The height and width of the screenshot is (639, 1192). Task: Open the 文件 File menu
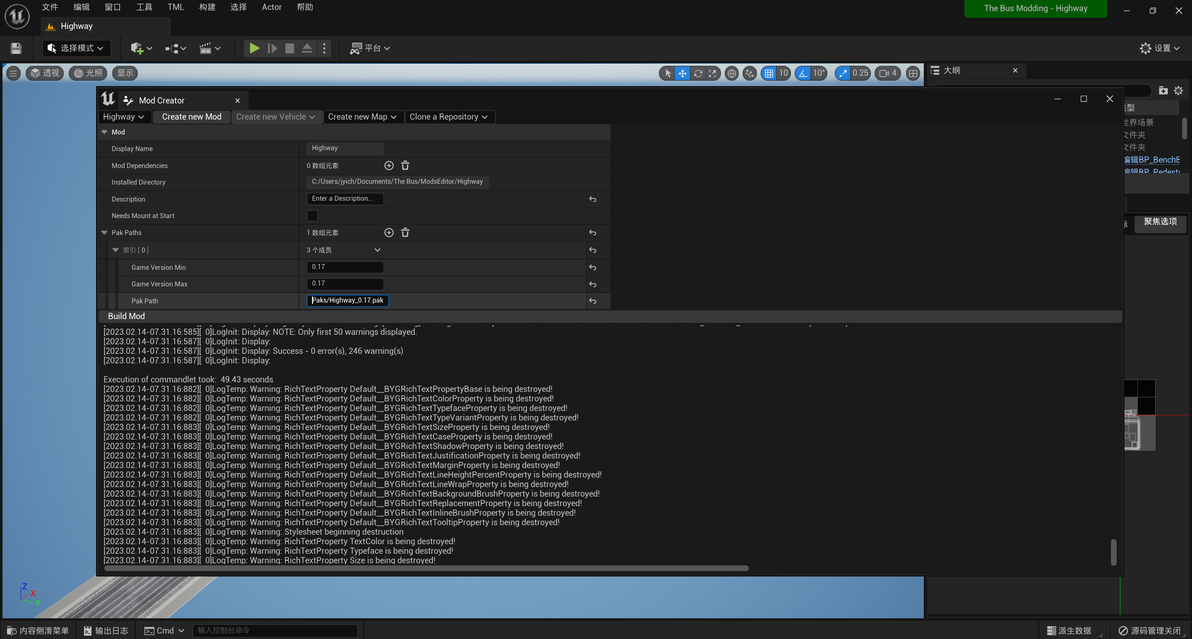point(50,7)
